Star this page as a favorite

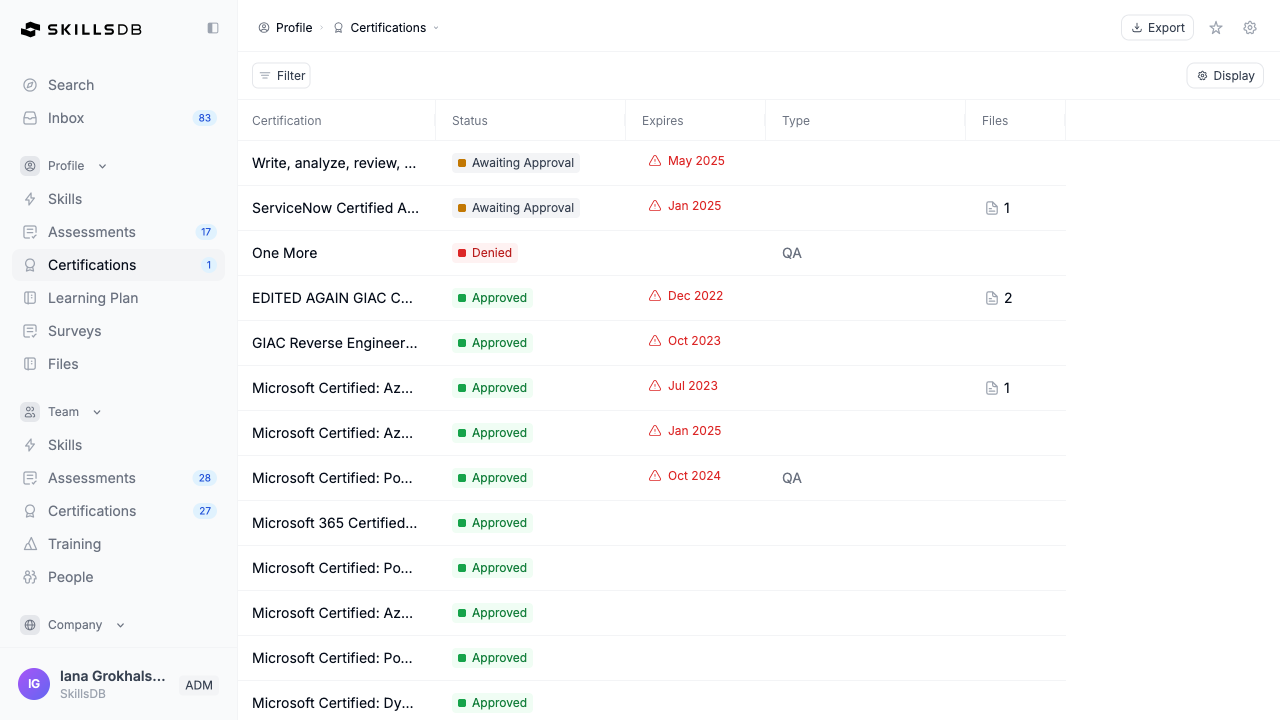[1216, 28]
